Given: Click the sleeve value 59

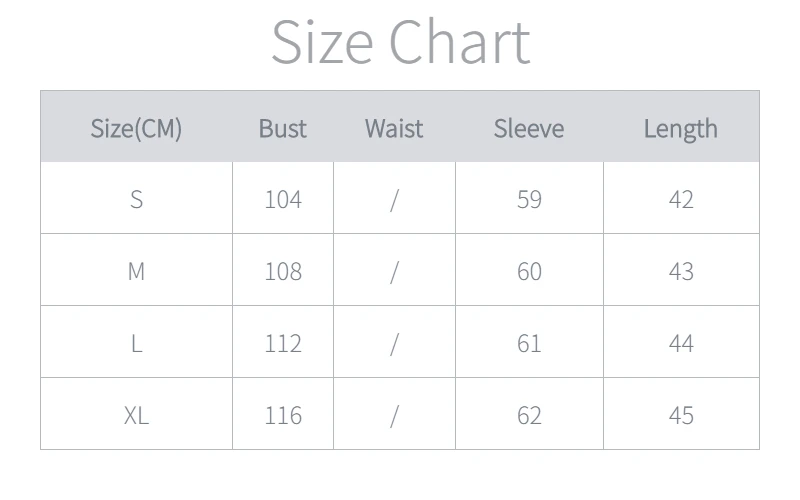Looking at the screenshot, I should click(529, 199).
